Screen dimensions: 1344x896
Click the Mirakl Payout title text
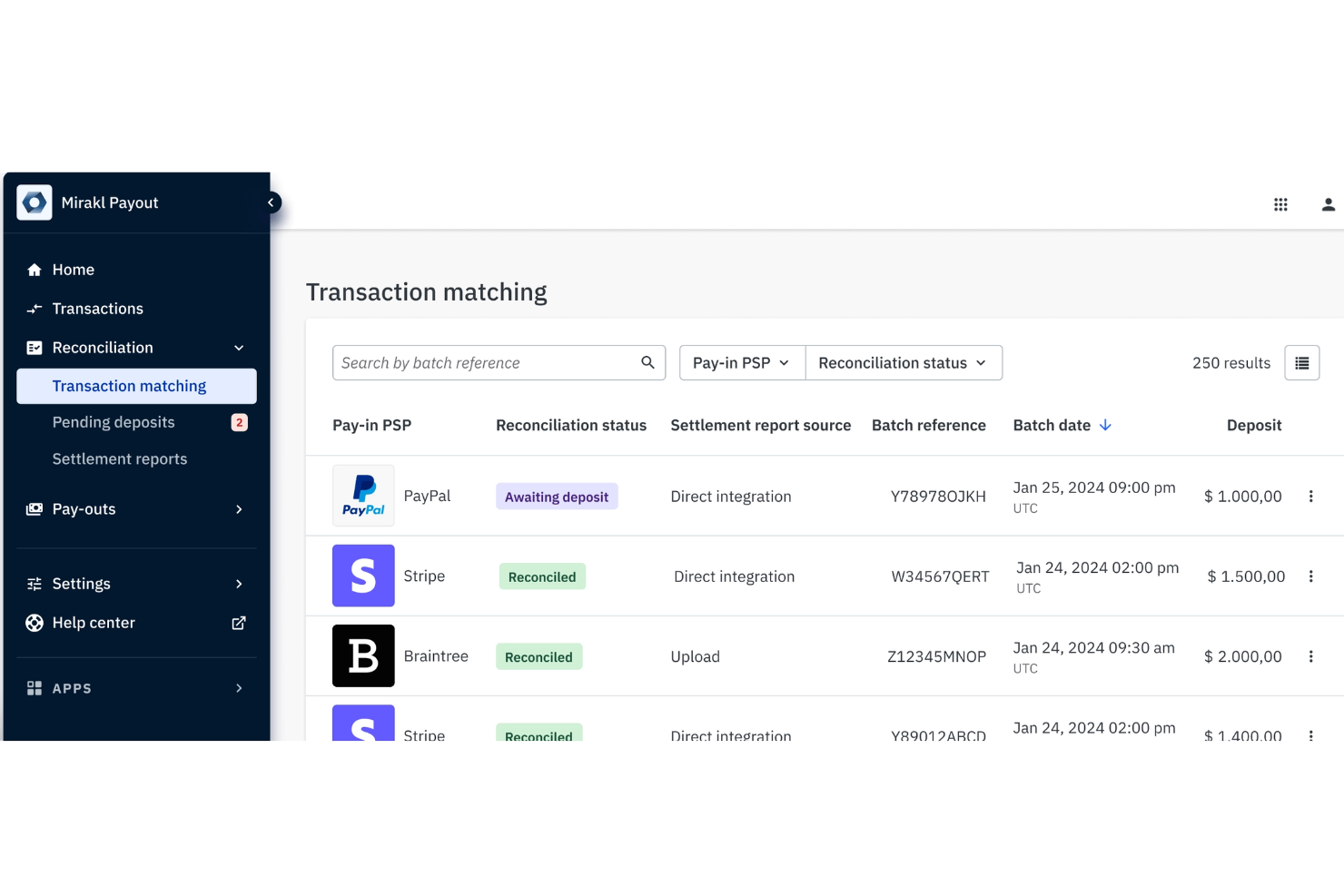pyautogui.click(x=110, y=202)
